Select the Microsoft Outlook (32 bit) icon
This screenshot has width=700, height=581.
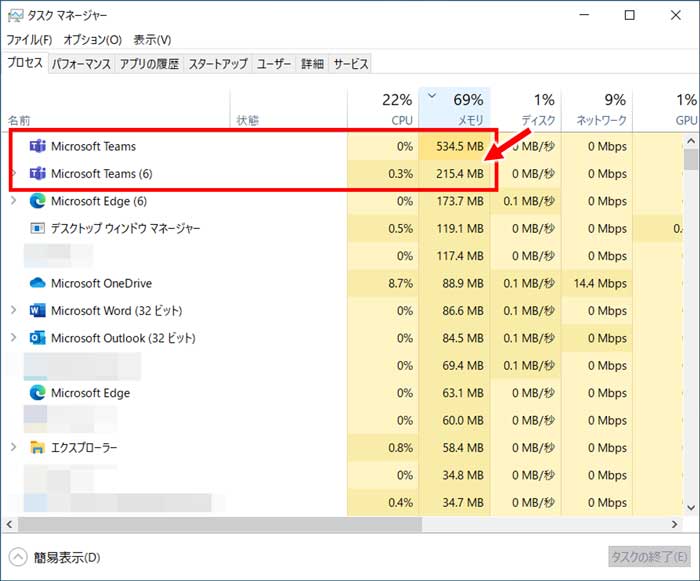click(38, 338)
